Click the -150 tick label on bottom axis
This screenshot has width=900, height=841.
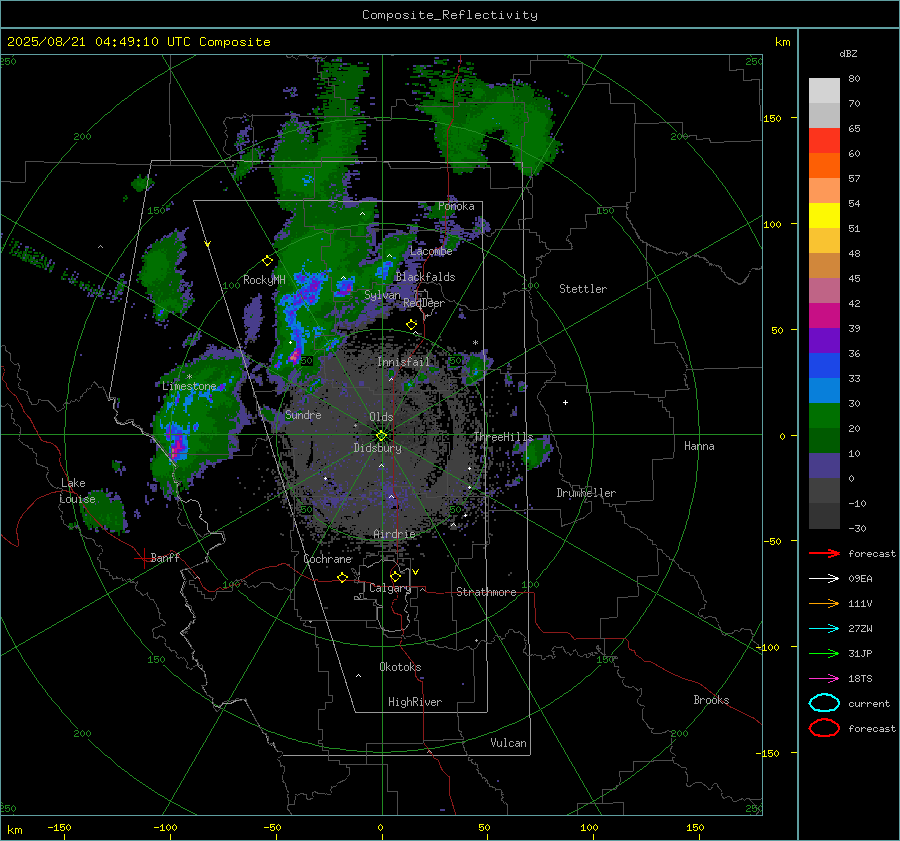pos(59,828)
